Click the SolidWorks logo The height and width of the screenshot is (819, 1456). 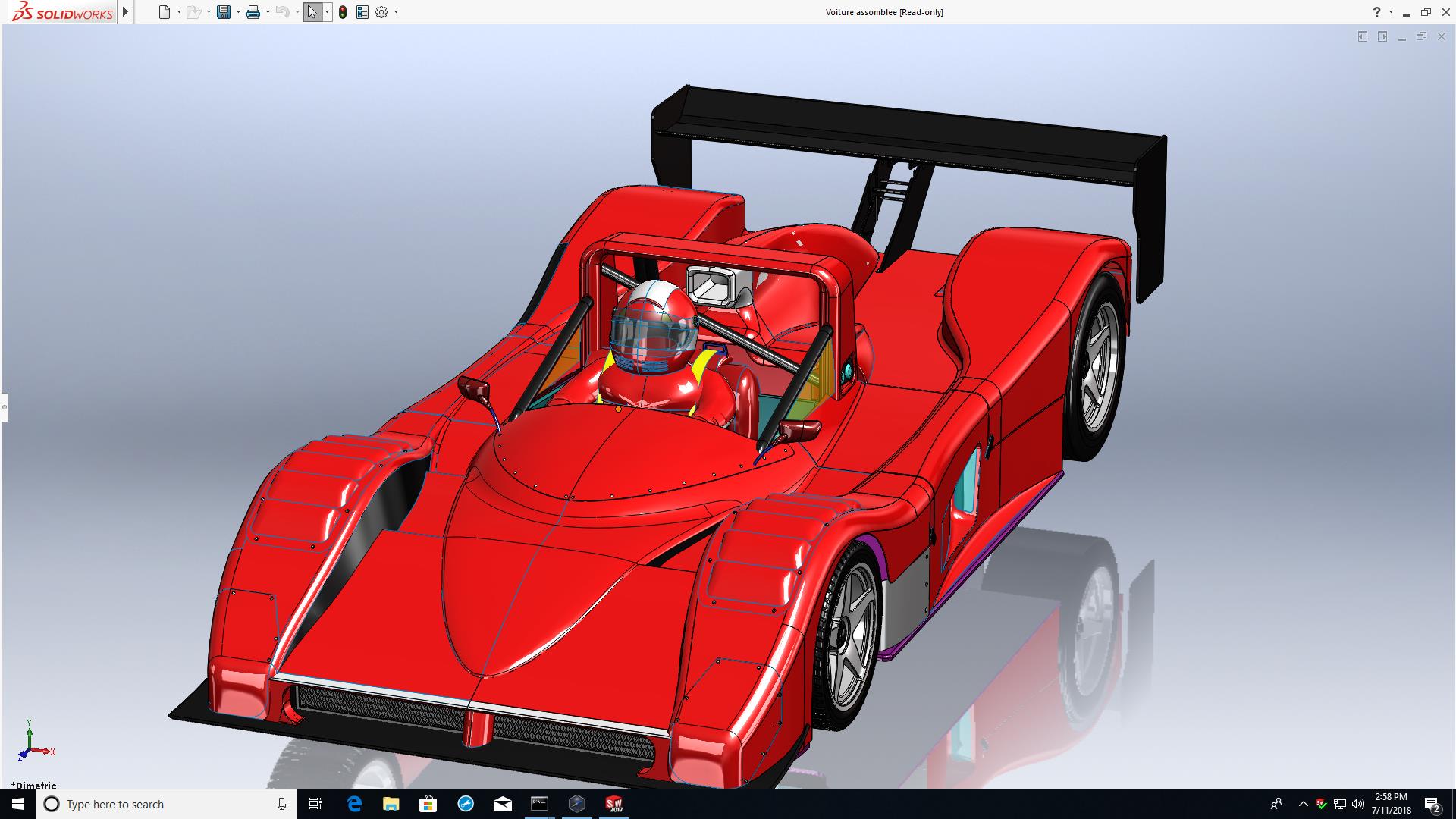click(x=64, y=12)
